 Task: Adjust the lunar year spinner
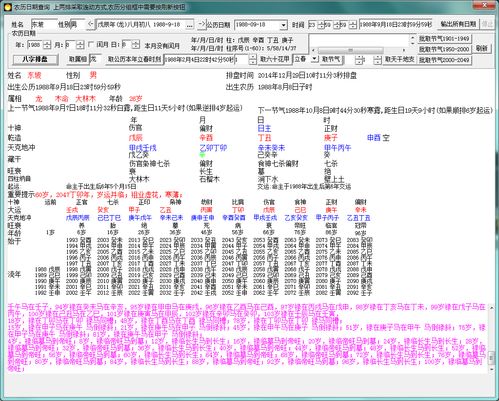click(x=47, y=45)
